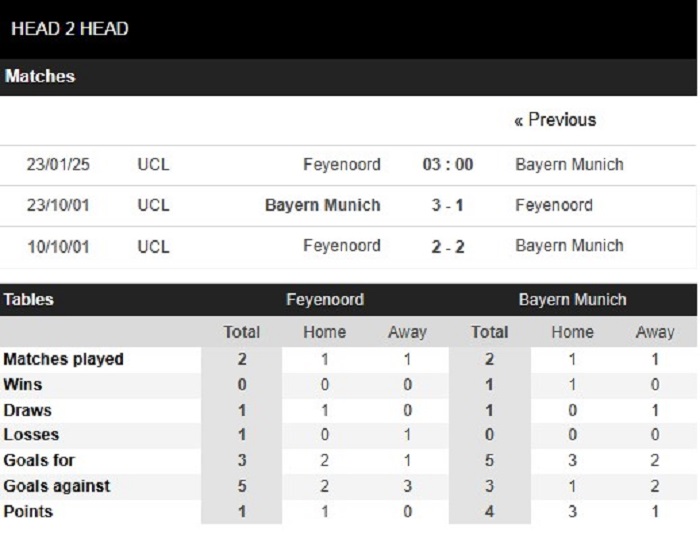Click Feyenoord away team in 23/10/01 row

[x=554, y=205]
